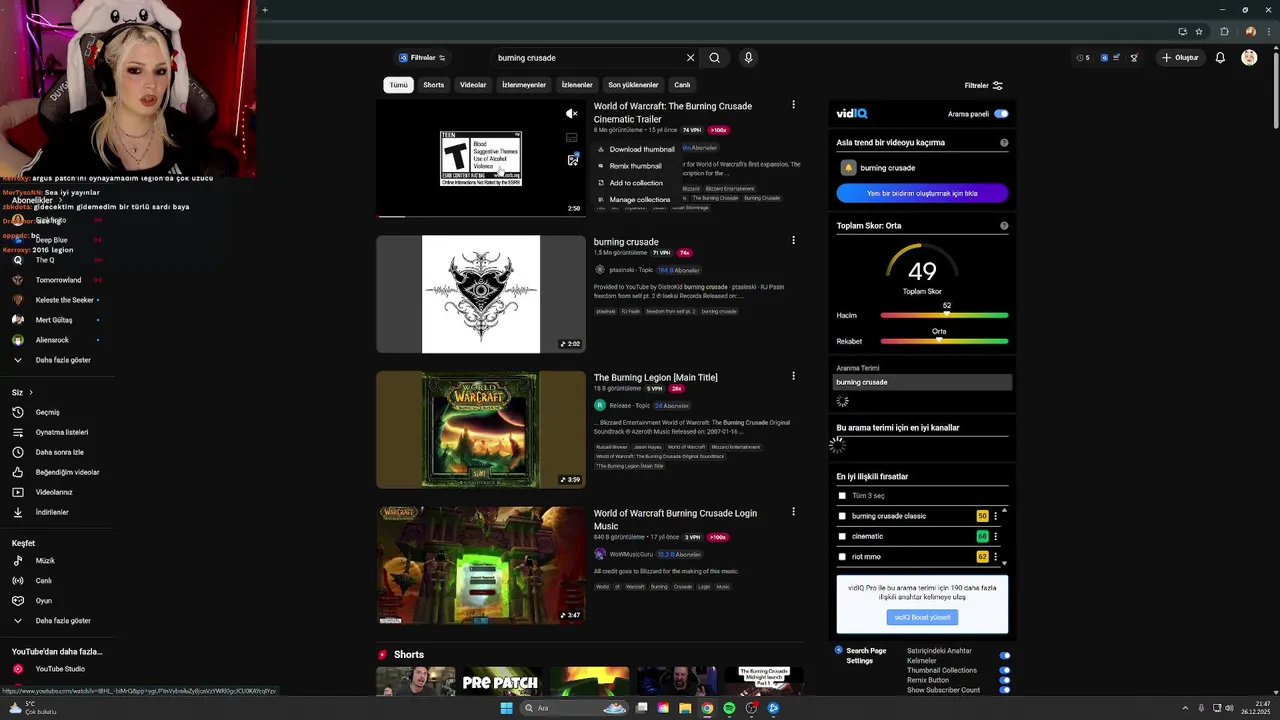Screen dimensions: 1280x720
Task: Open the Warcraft Login Music video thumbnail
Action: 481,565
